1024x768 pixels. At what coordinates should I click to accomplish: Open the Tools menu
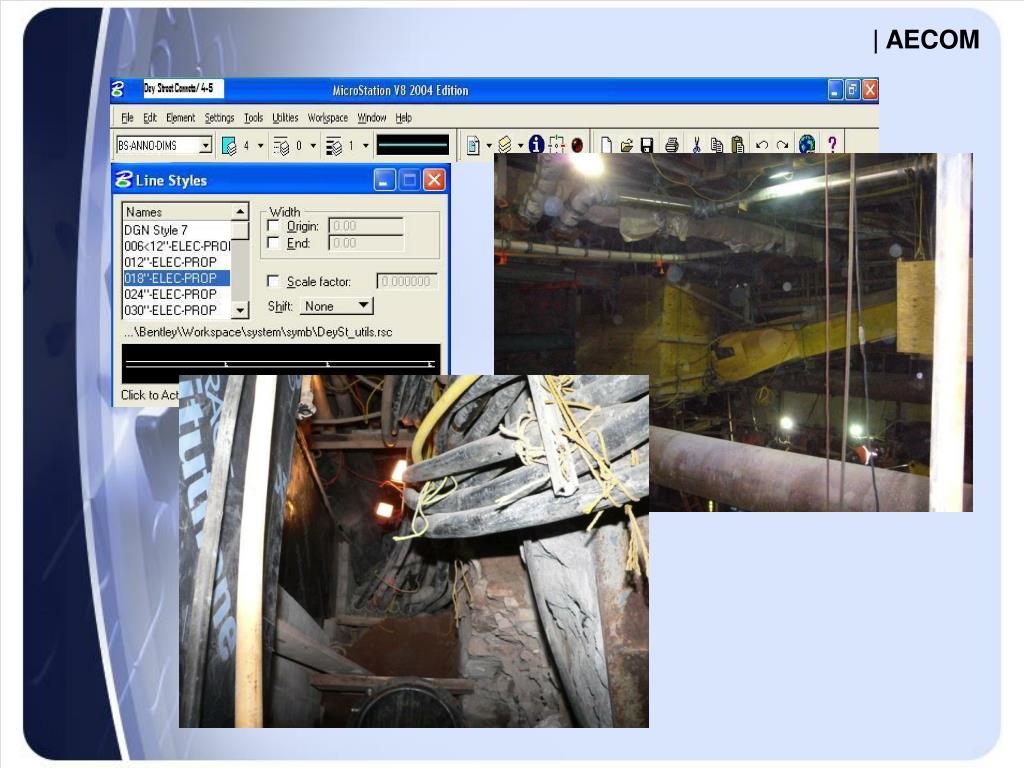(253, 118)
